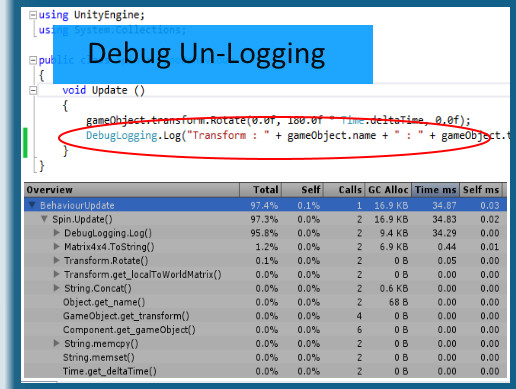This screenshot has width=516, height=389.
Task: Click the 0.44 time value for Matrix4x4.ToString()
Action: click(447, 247)
